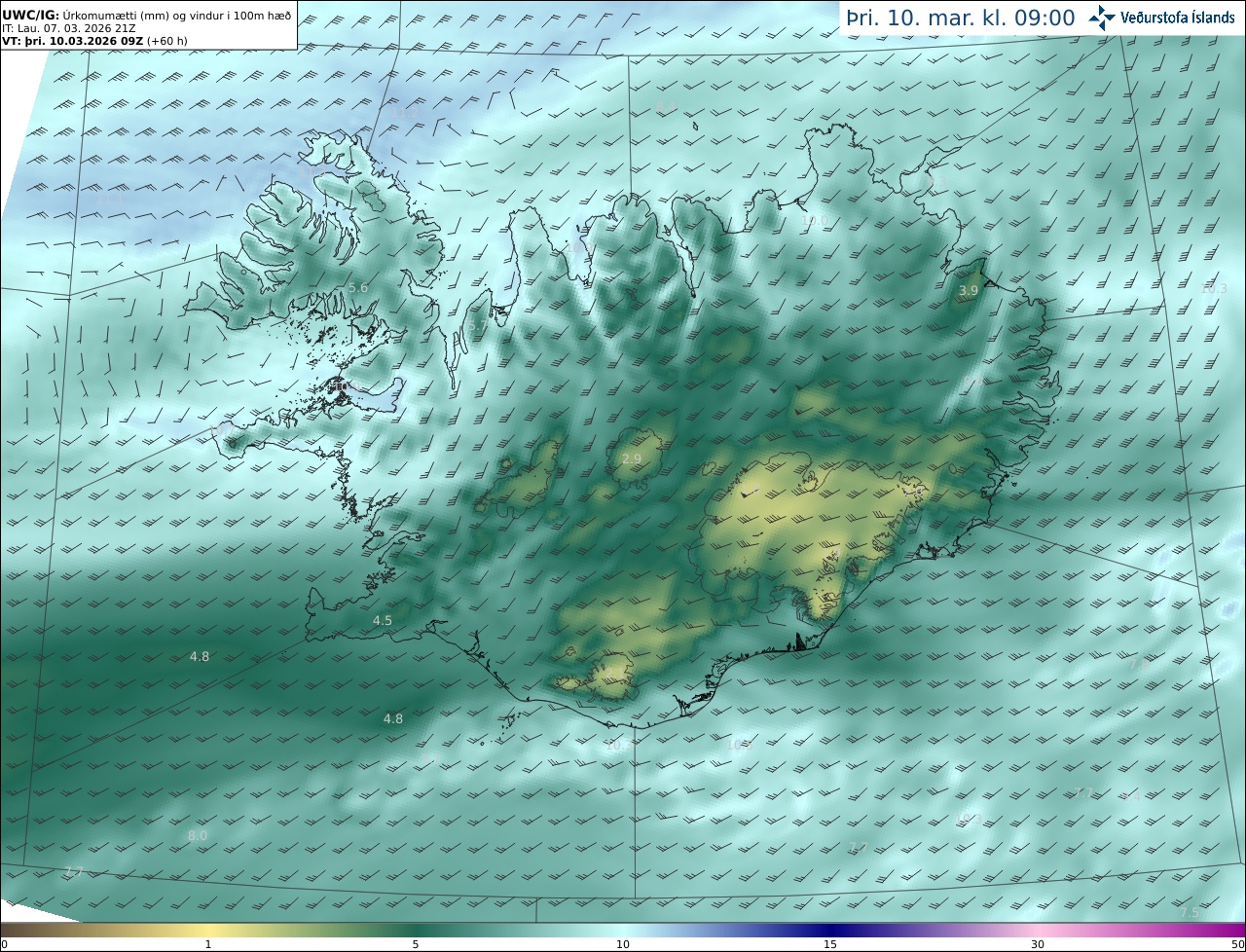Screen dimensions: 1246x952
Task: Click the "8.0" value label over the southwest sea
Action: (198, 836)
